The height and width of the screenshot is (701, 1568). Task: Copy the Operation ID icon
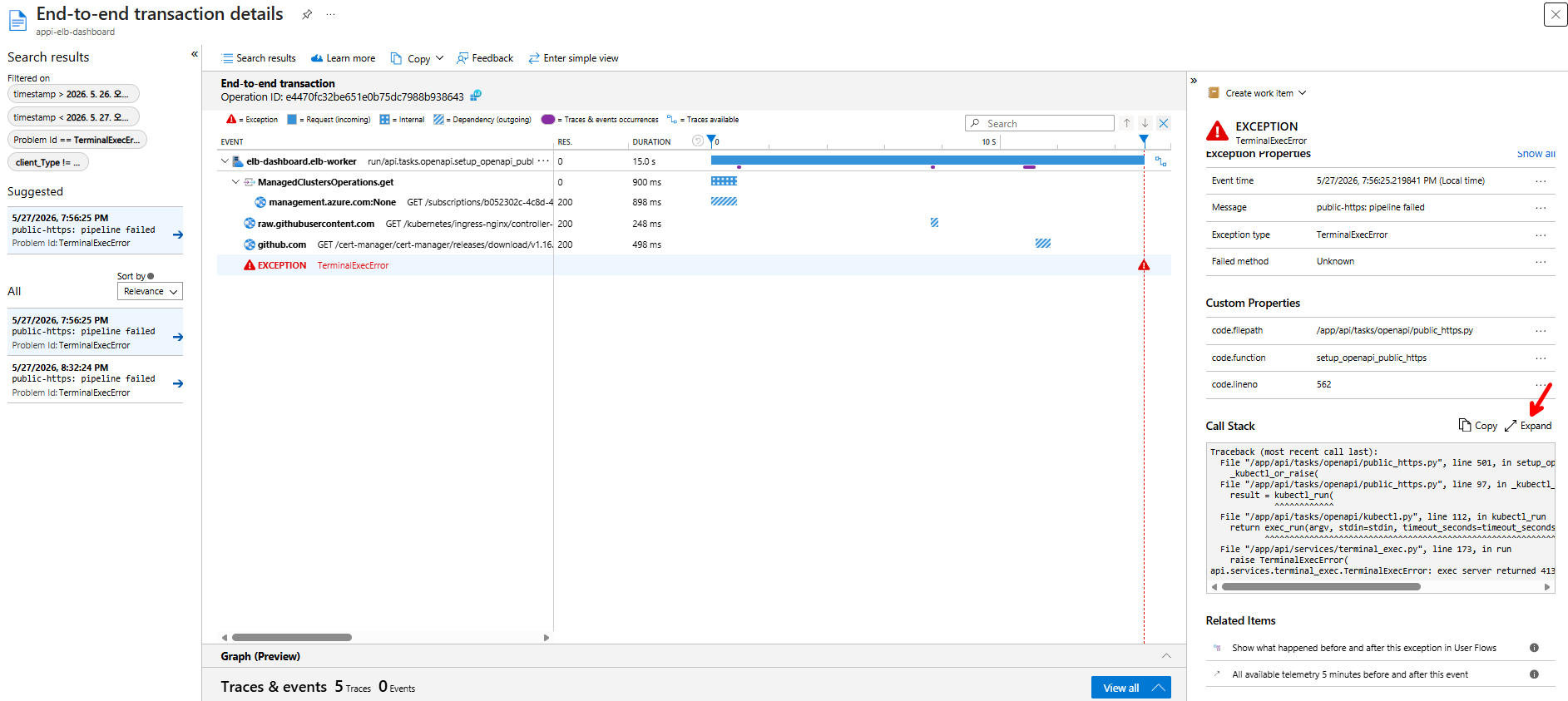click(476, 96)
